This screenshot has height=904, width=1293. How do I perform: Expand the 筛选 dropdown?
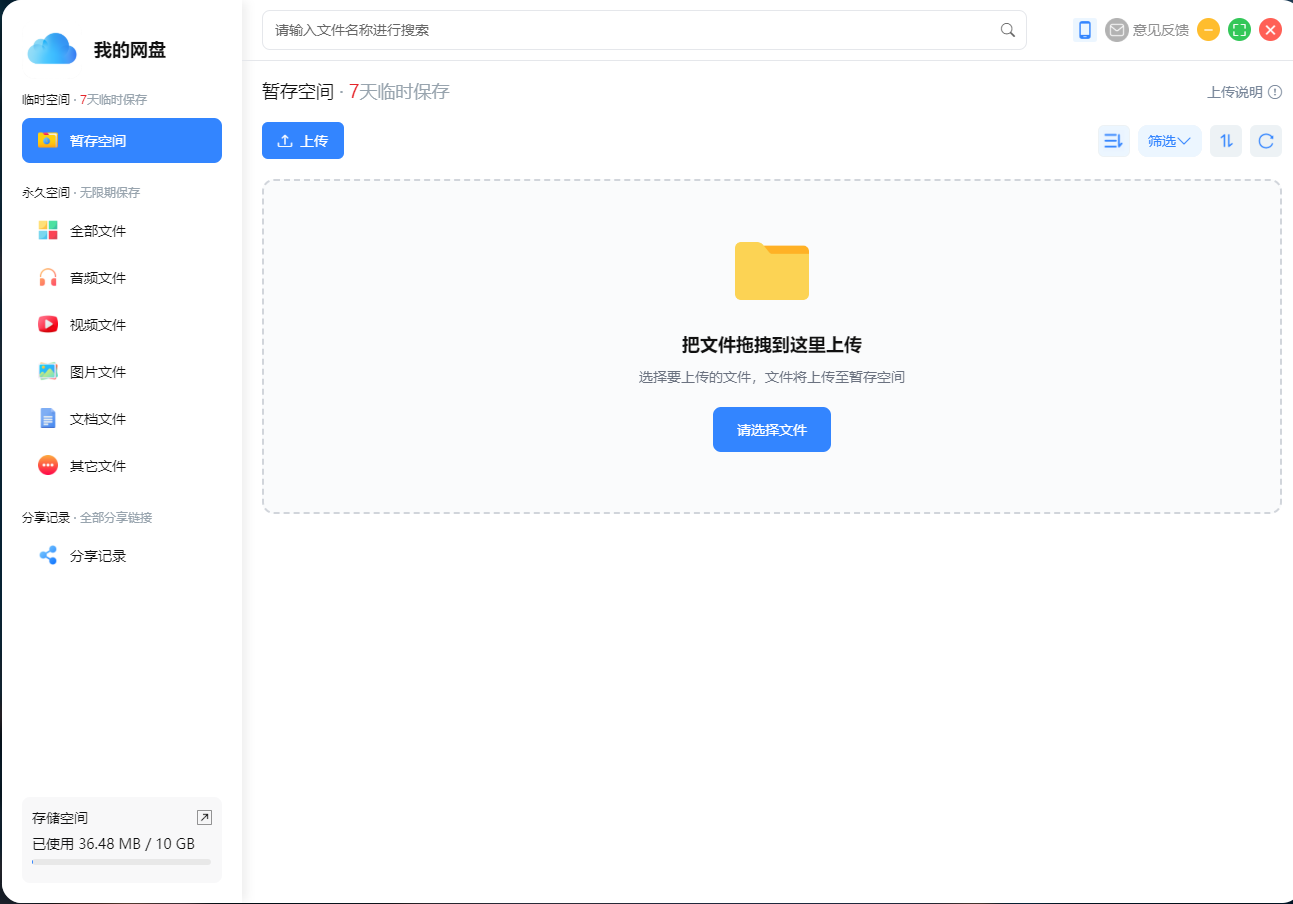[1170, 141]
